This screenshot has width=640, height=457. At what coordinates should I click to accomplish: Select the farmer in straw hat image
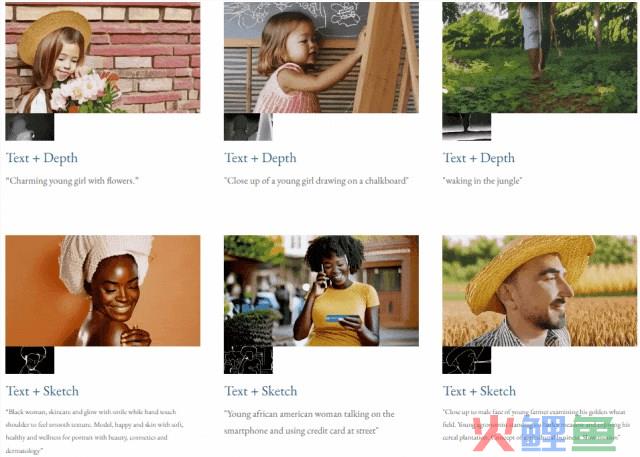tap(539, 291)
